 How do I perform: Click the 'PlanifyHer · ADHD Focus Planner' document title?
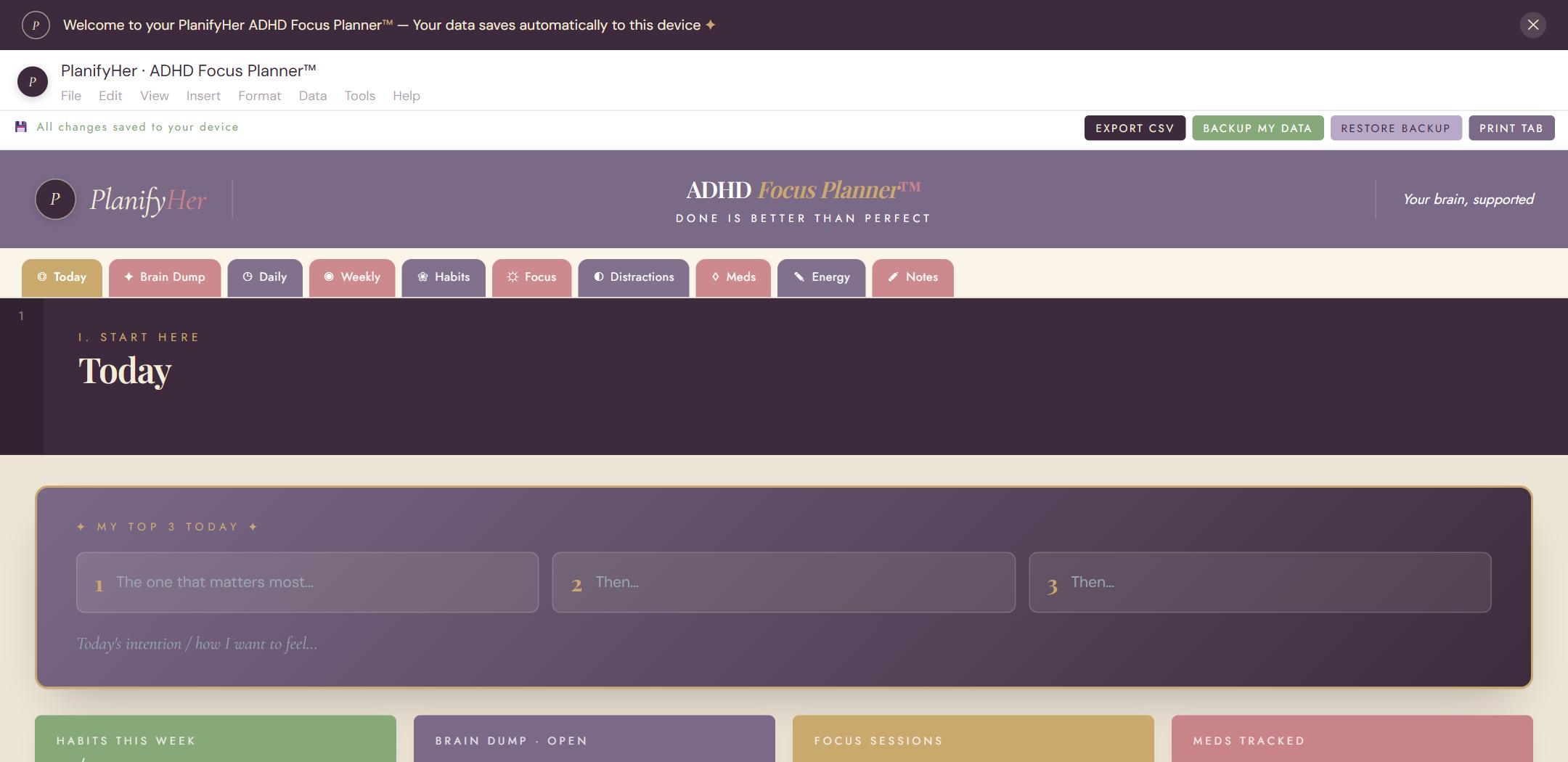(x=189, y=70)
